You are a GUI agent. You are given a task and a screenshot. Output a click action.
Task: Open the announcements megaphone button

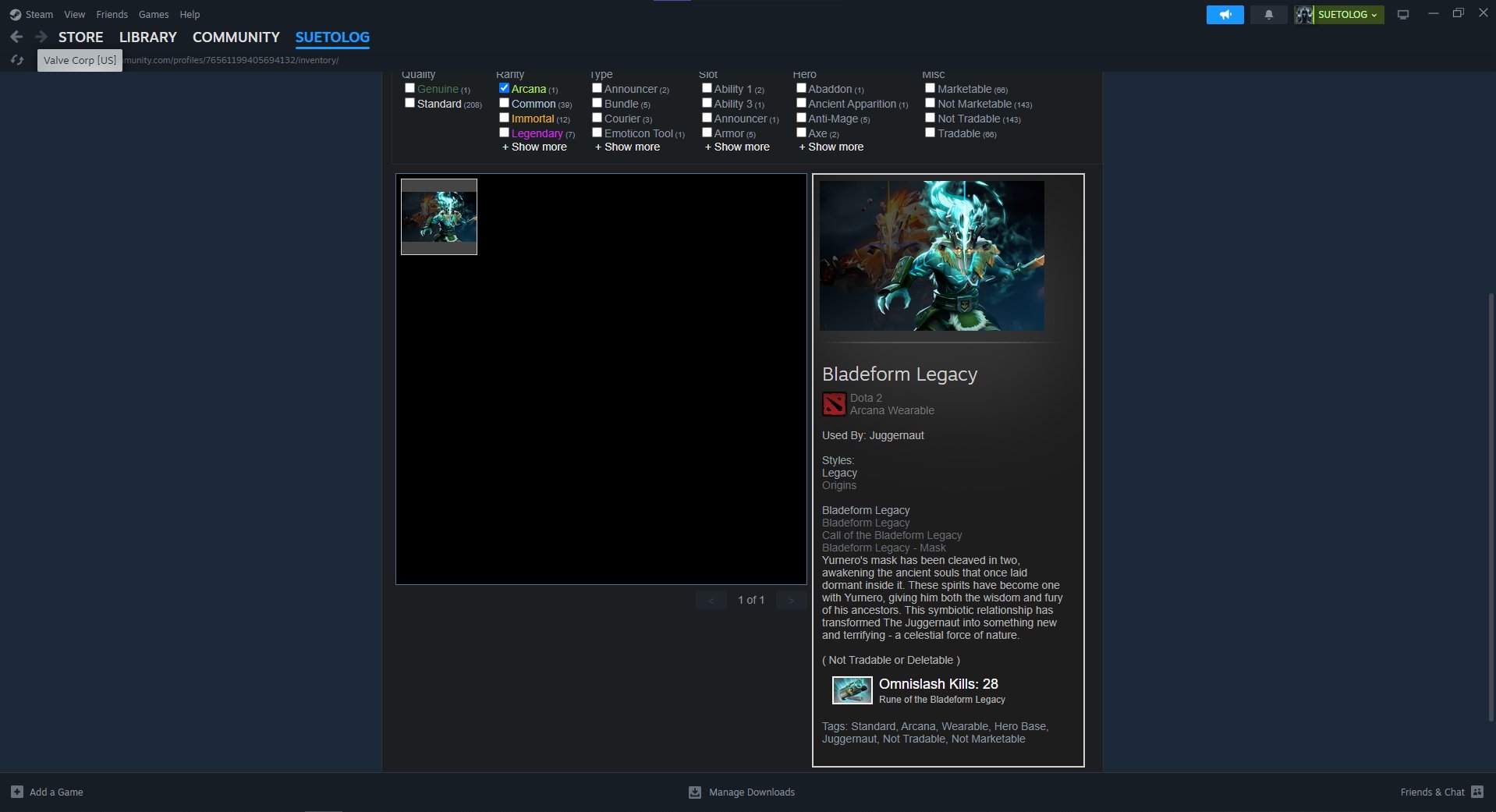(1225, 15)
